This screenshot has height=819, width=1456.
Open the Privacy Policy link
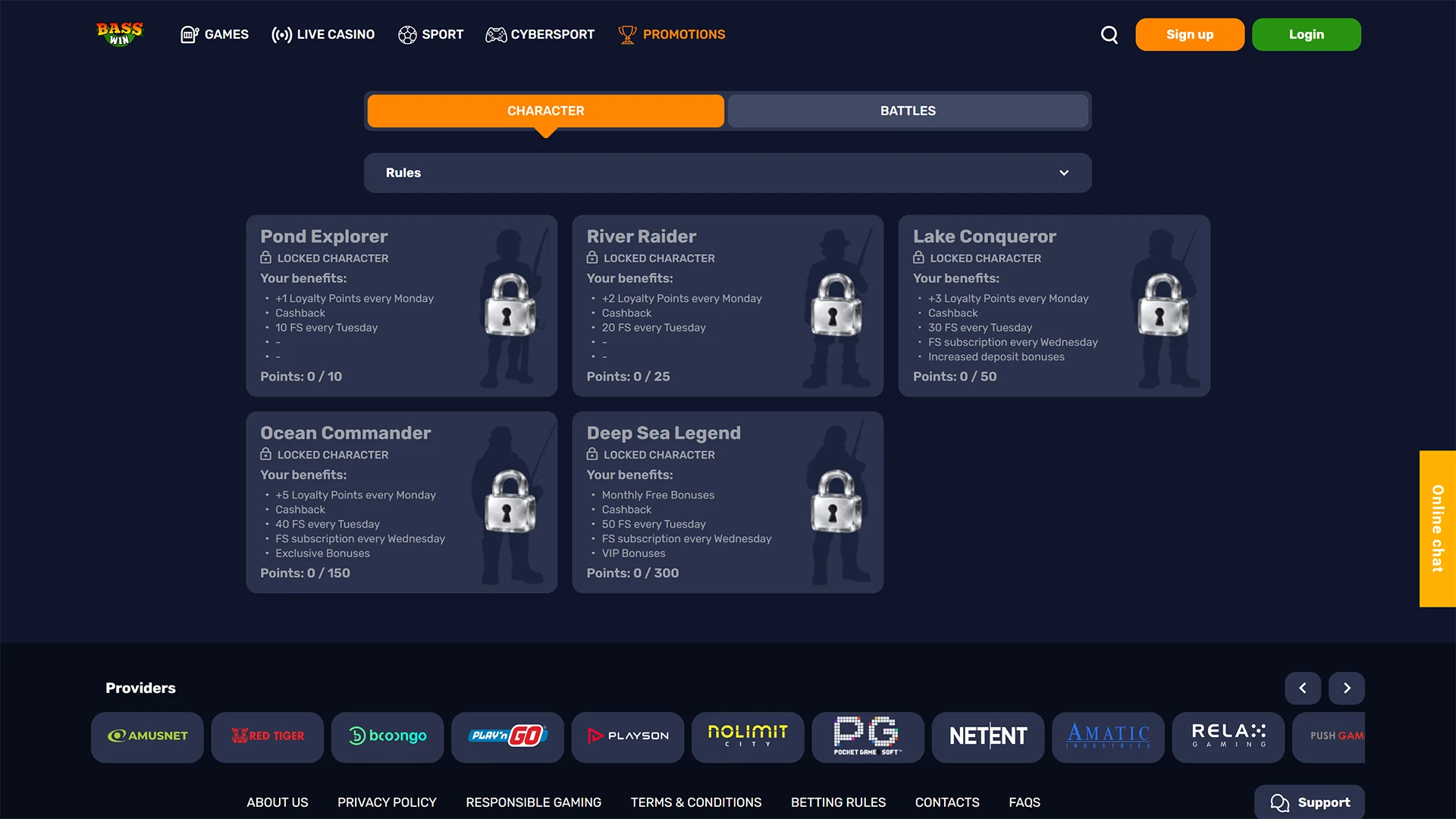pos(387,802)
